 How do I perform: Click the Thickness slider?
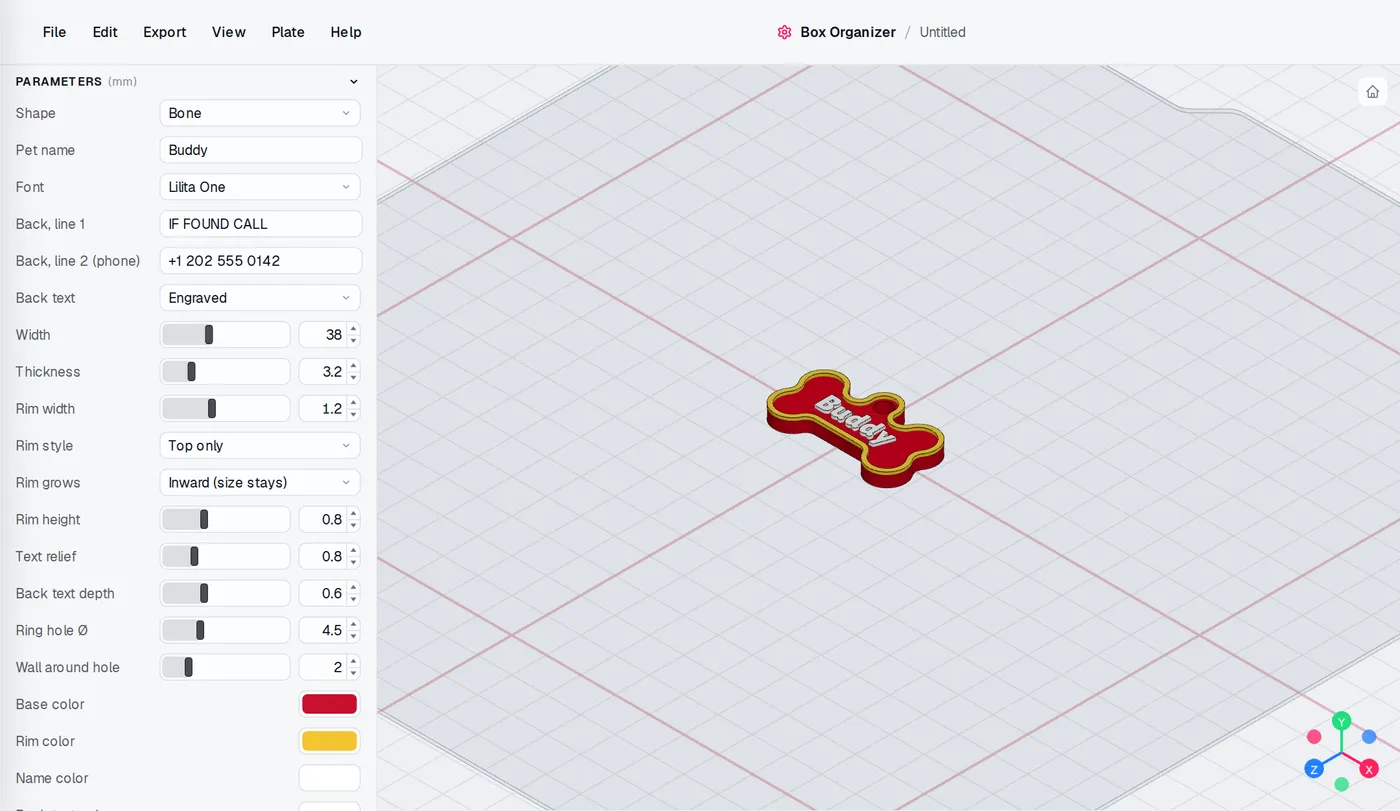pos(225,372)
